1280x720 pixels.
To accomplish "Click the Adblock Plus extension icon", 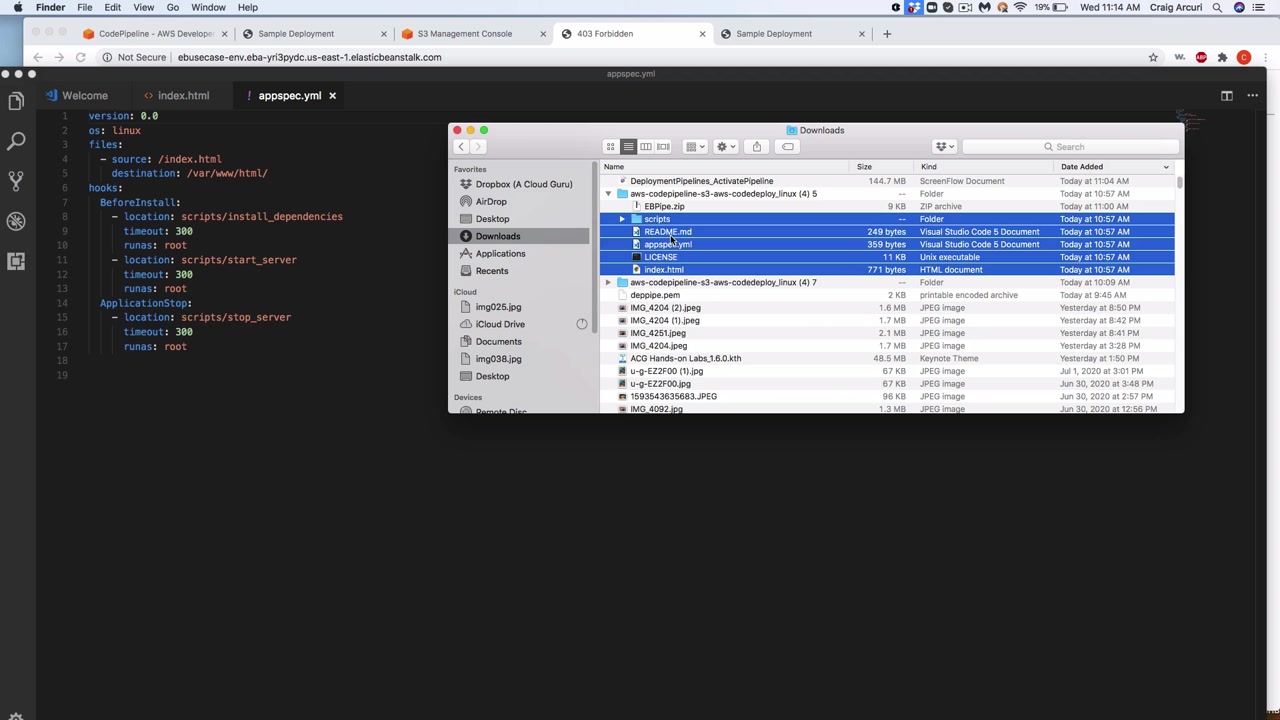I will [1201, 57].
